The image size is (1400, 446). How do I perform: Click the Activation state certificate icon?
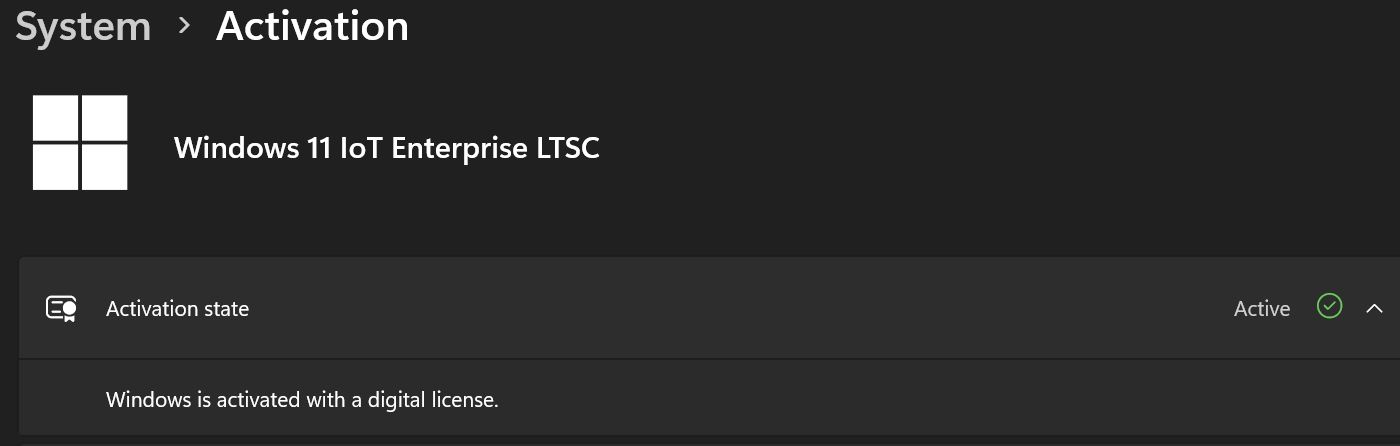(x=61, y=309)
